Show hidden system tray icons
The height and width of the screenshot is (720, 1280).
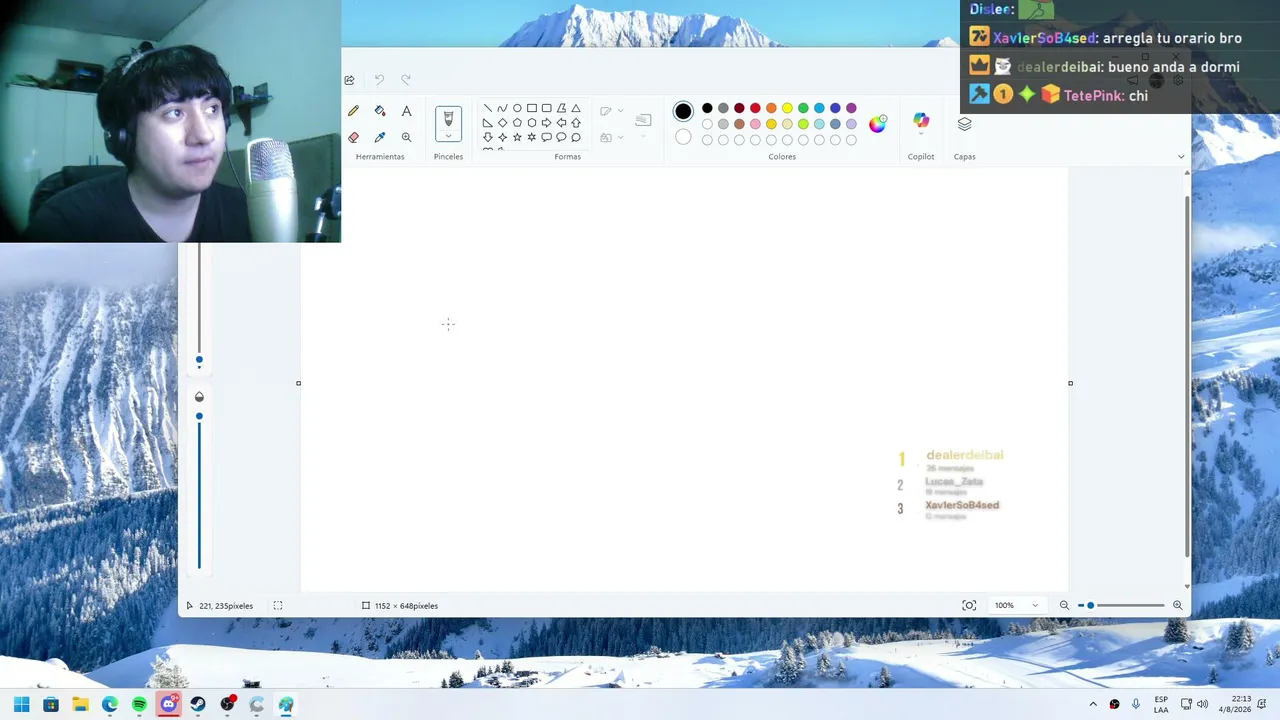1093,704
